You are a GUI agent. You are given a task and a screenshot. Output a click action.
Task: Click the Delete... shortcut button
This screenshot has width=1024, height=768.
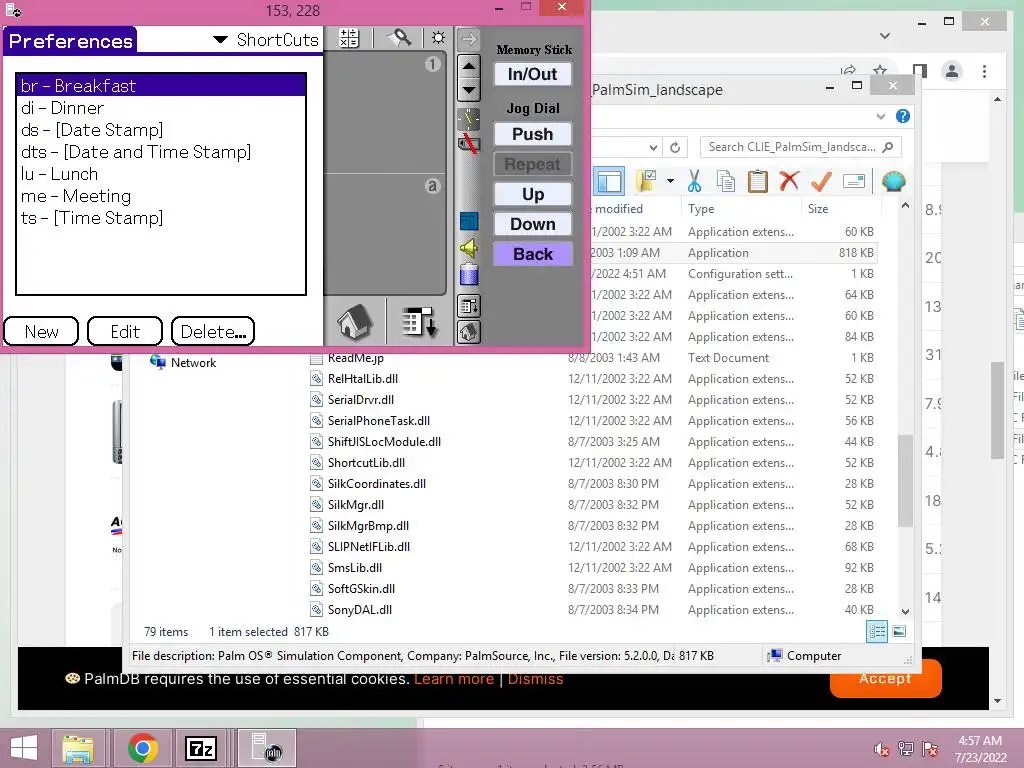tap(213, 331)
